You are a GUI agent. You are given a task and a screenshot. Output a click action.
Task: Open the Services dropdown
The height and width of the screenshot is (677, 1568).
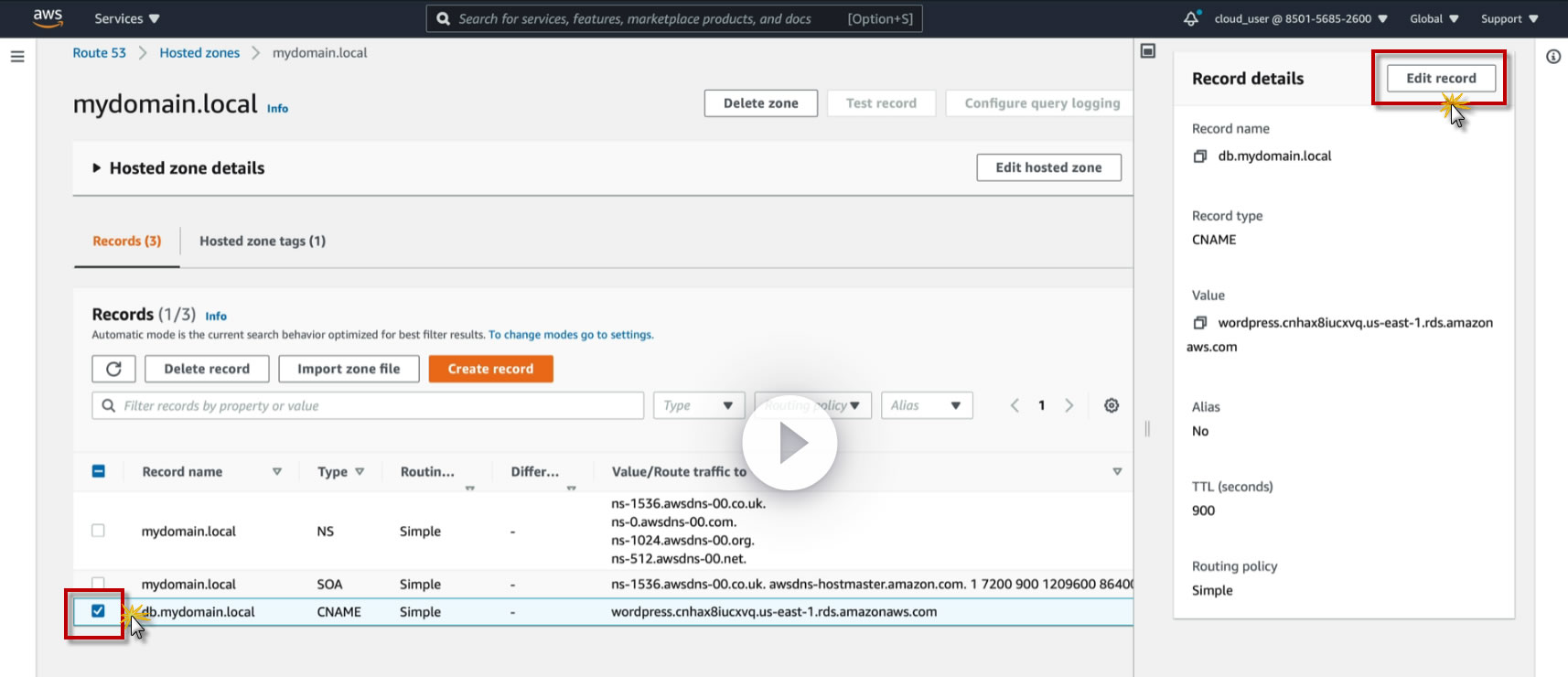pos(127,18)
